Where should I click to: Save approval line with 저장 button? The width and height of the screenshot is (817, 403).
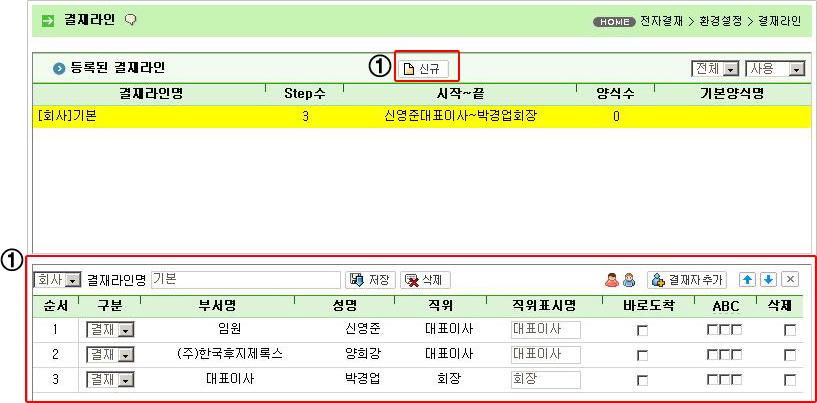pyautogui.click(x=370, y=280)
